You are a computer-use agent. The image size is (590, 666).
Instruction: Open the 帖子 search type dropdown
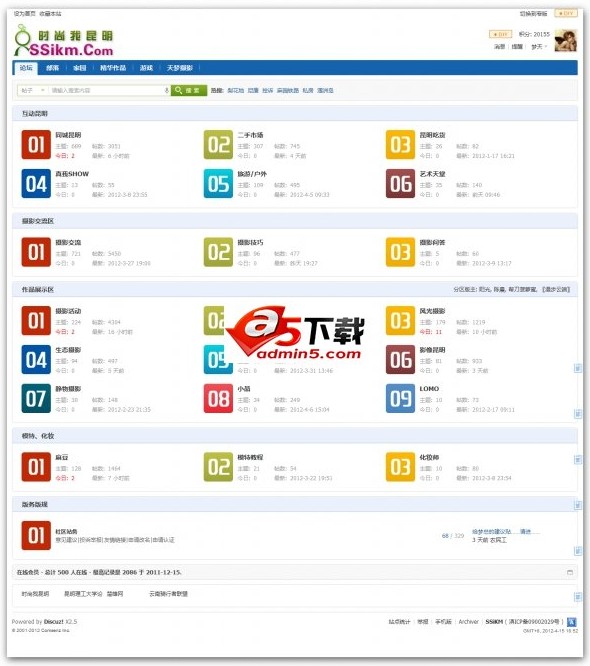(x=33, y=90)
